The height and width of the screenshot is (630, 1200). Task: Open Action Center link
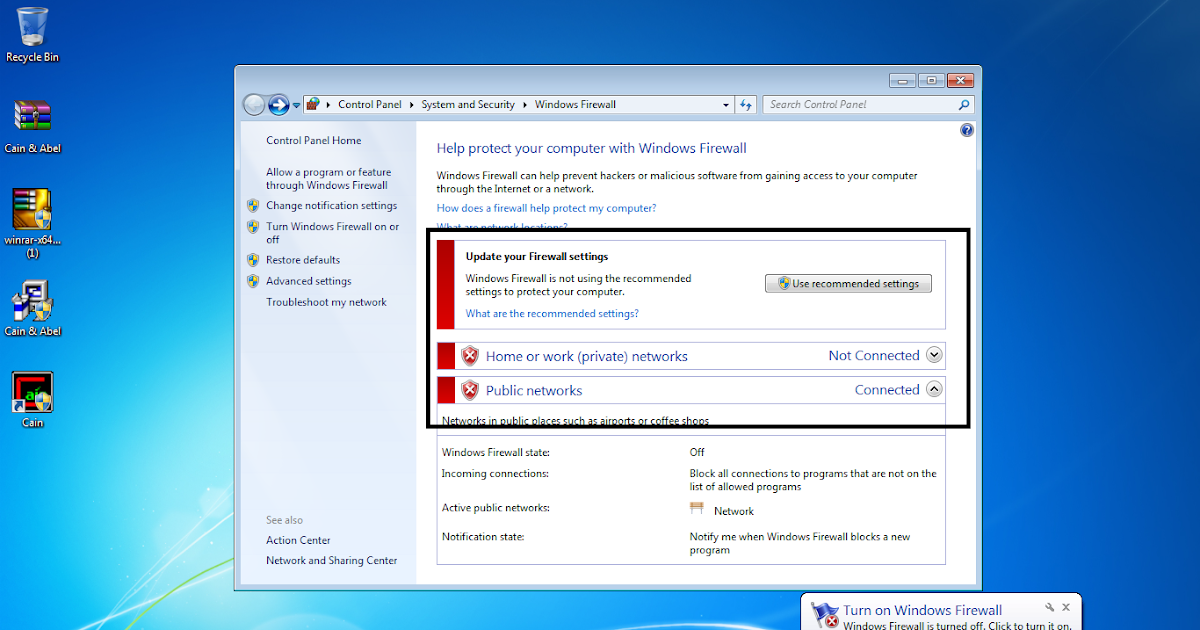298,540
